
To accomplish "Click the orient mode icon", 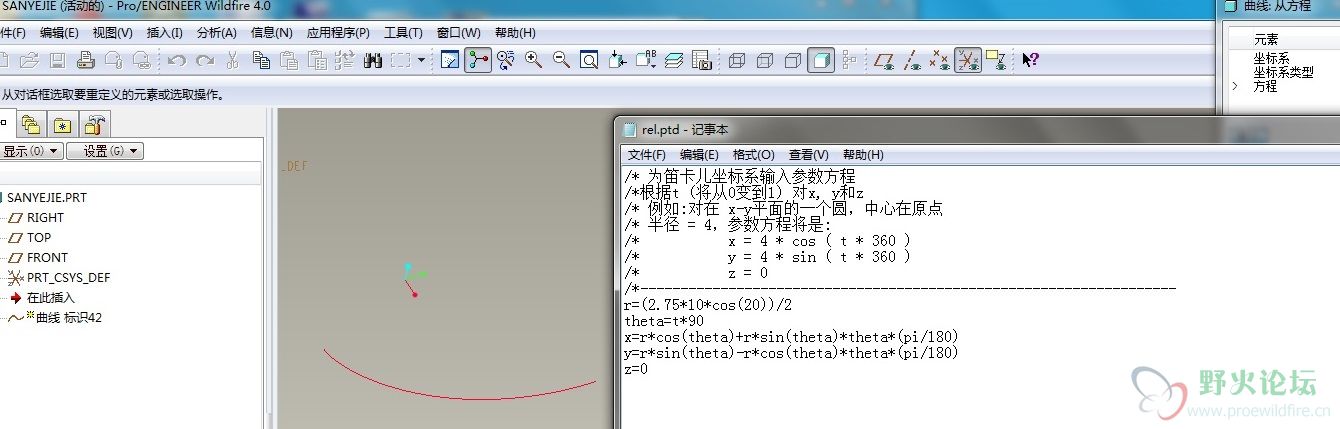I will [x=506, y=60].
